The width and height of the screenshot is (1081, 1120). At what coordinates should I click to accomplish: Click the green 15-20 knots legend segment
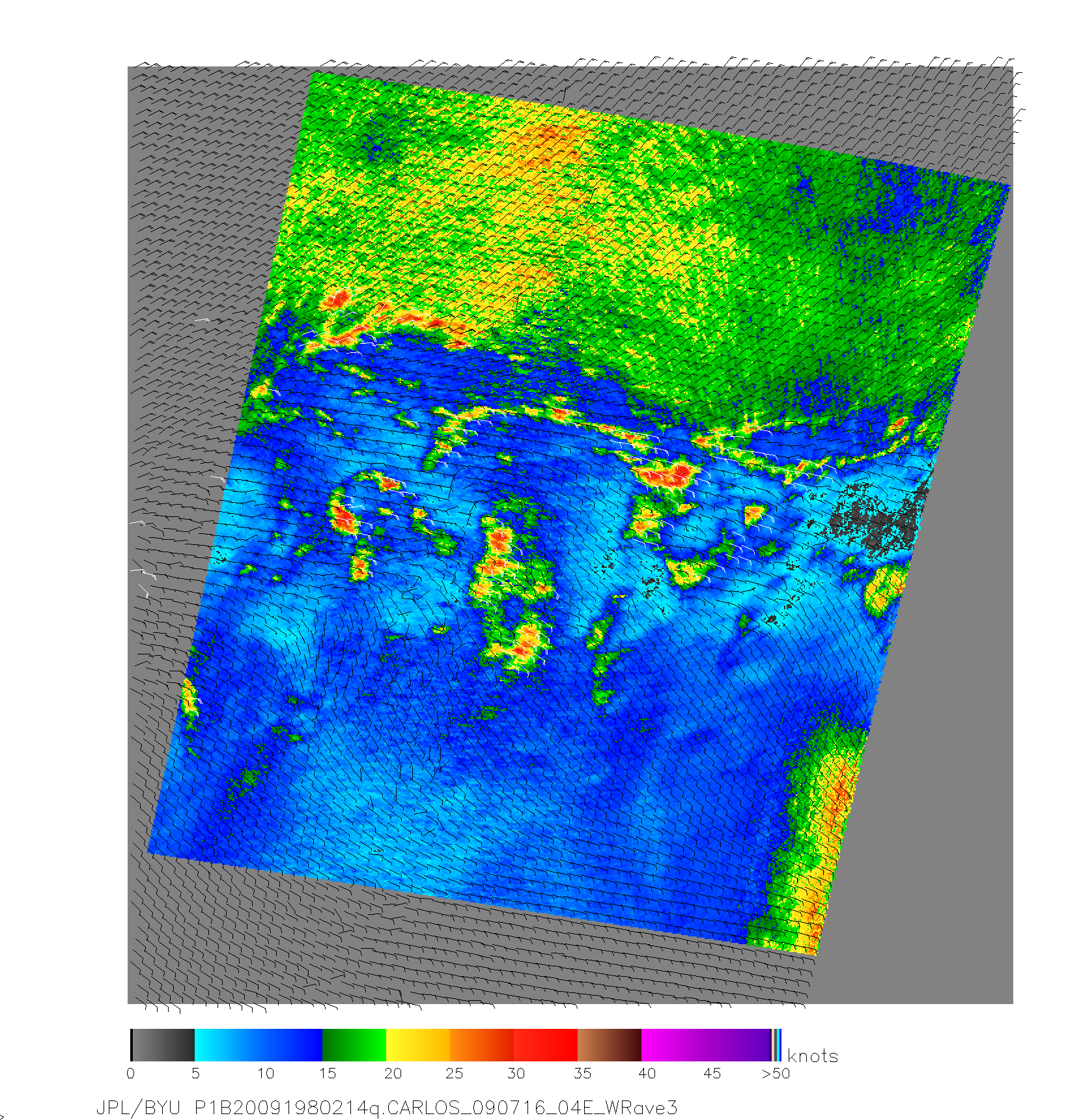(x=354, y=1045)
